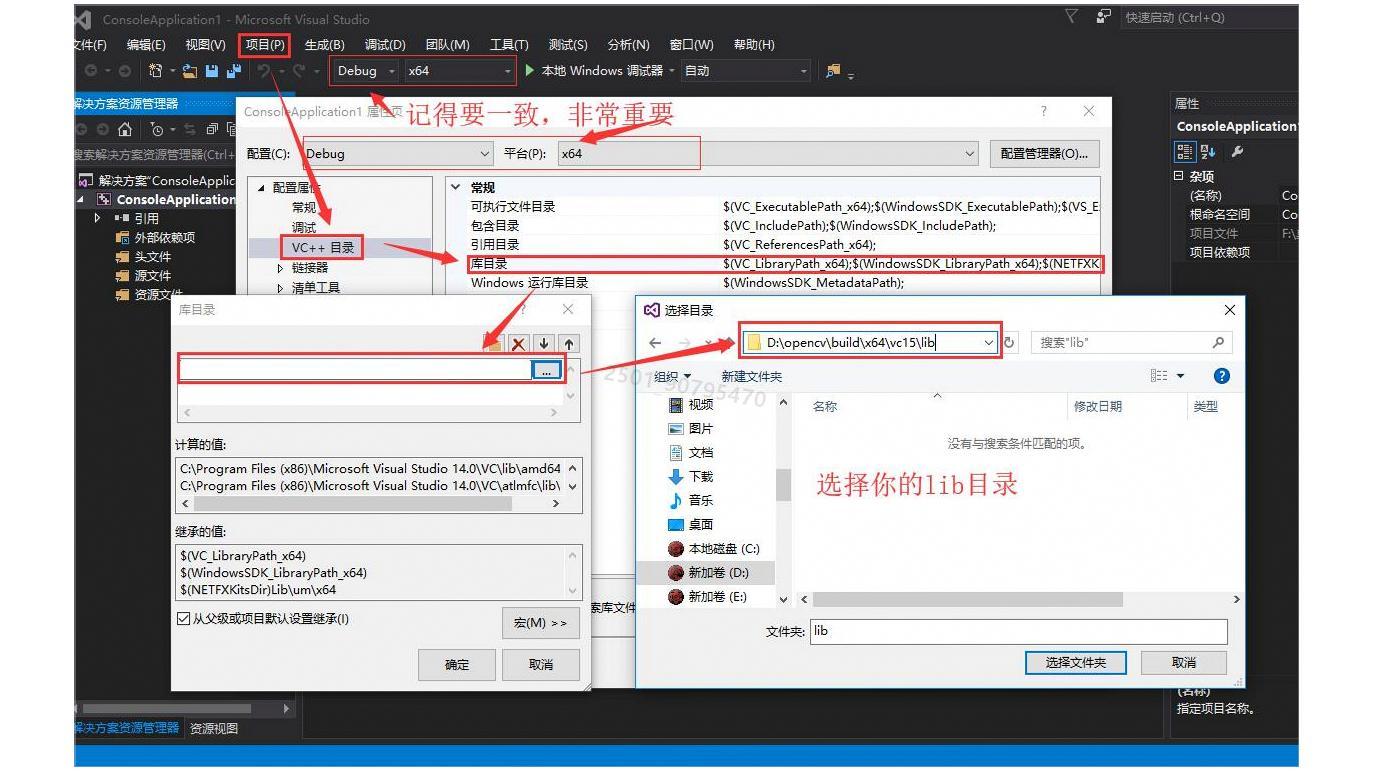Open the address path dropdown in folder picker
The height and width of the screenshot is (771, 1373).
pos(988,343)
